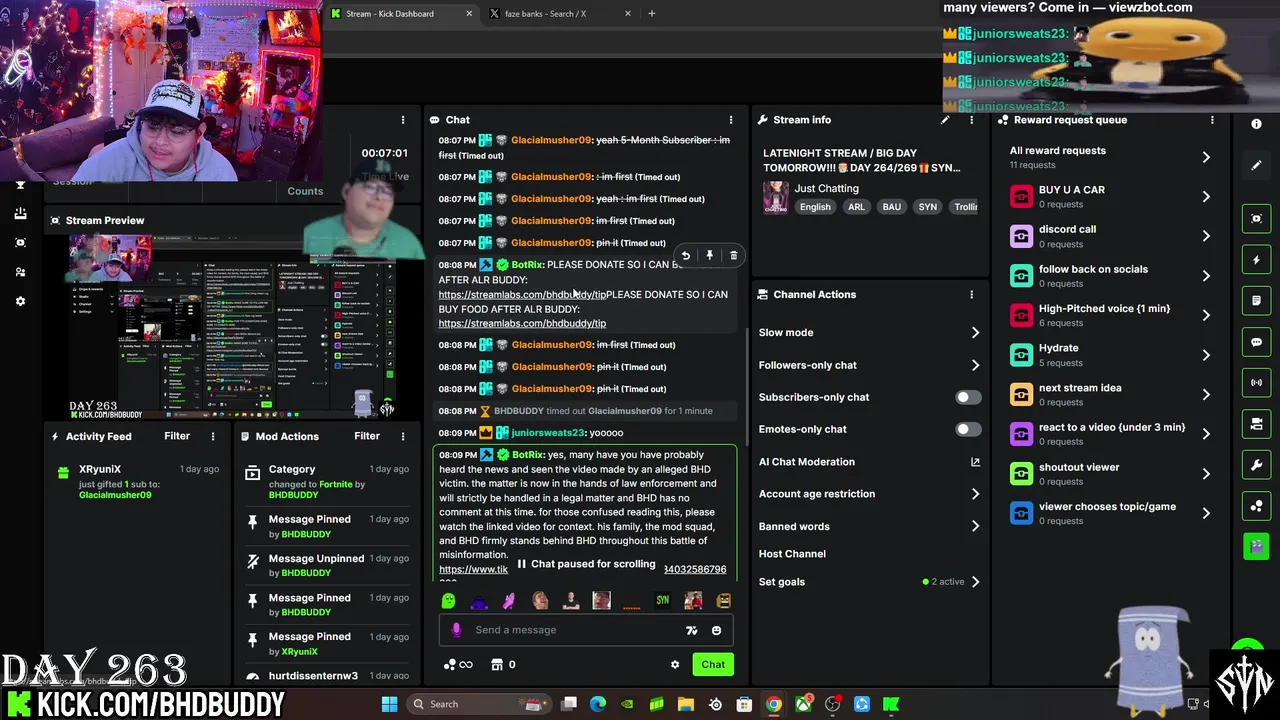1280x720 pixels.
Task: Open Mod Actions Filter
Action: (367, 436)
